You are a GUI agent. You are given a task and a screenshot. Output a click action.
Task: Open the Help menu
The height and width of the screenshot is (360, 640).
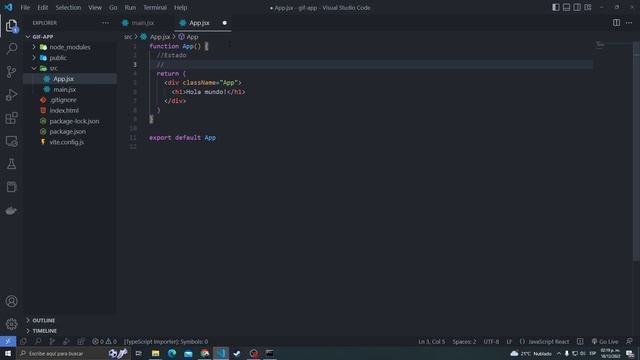(x=180, y=7)
